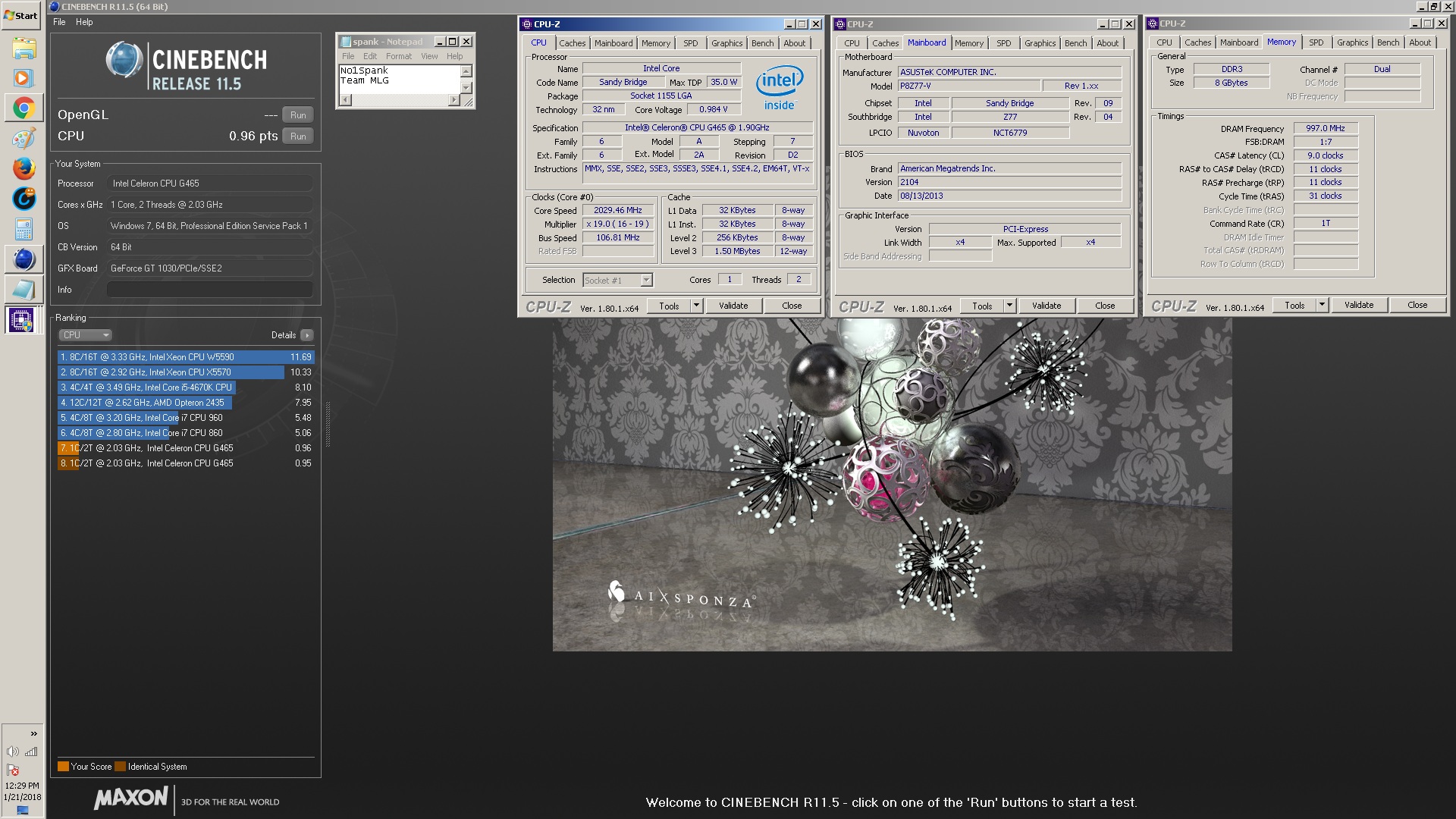1456x819 pixels.
Task: Open the network signal tray icon
Action: [31, 752]
